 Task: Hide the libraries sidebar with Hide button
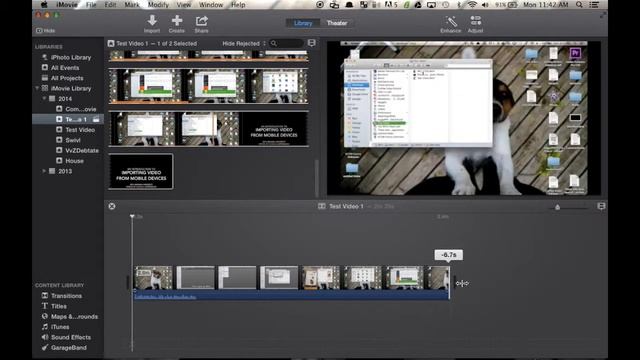[46, 31]
